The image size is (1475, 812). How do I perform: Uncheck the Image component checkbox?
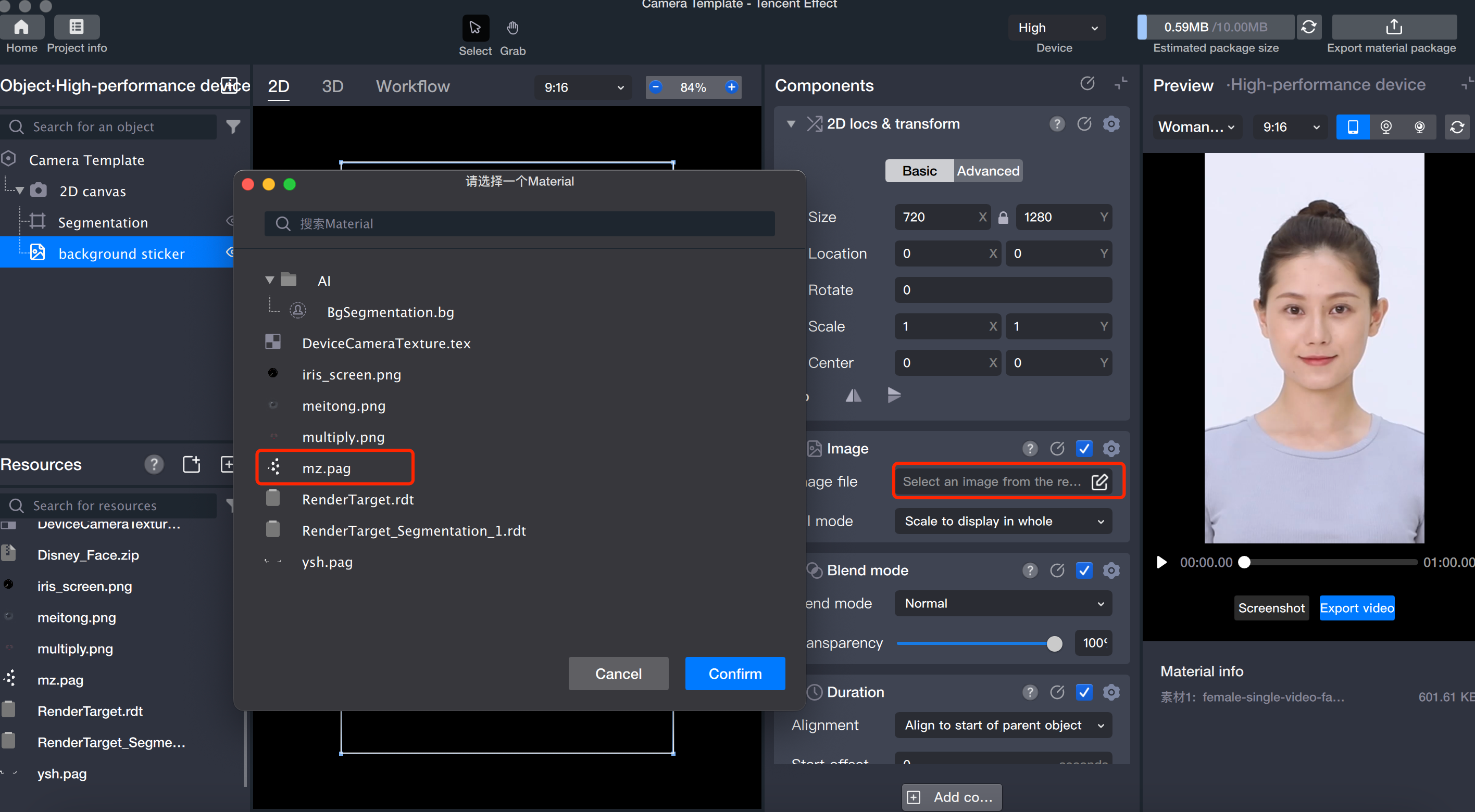click(1084, 449)
